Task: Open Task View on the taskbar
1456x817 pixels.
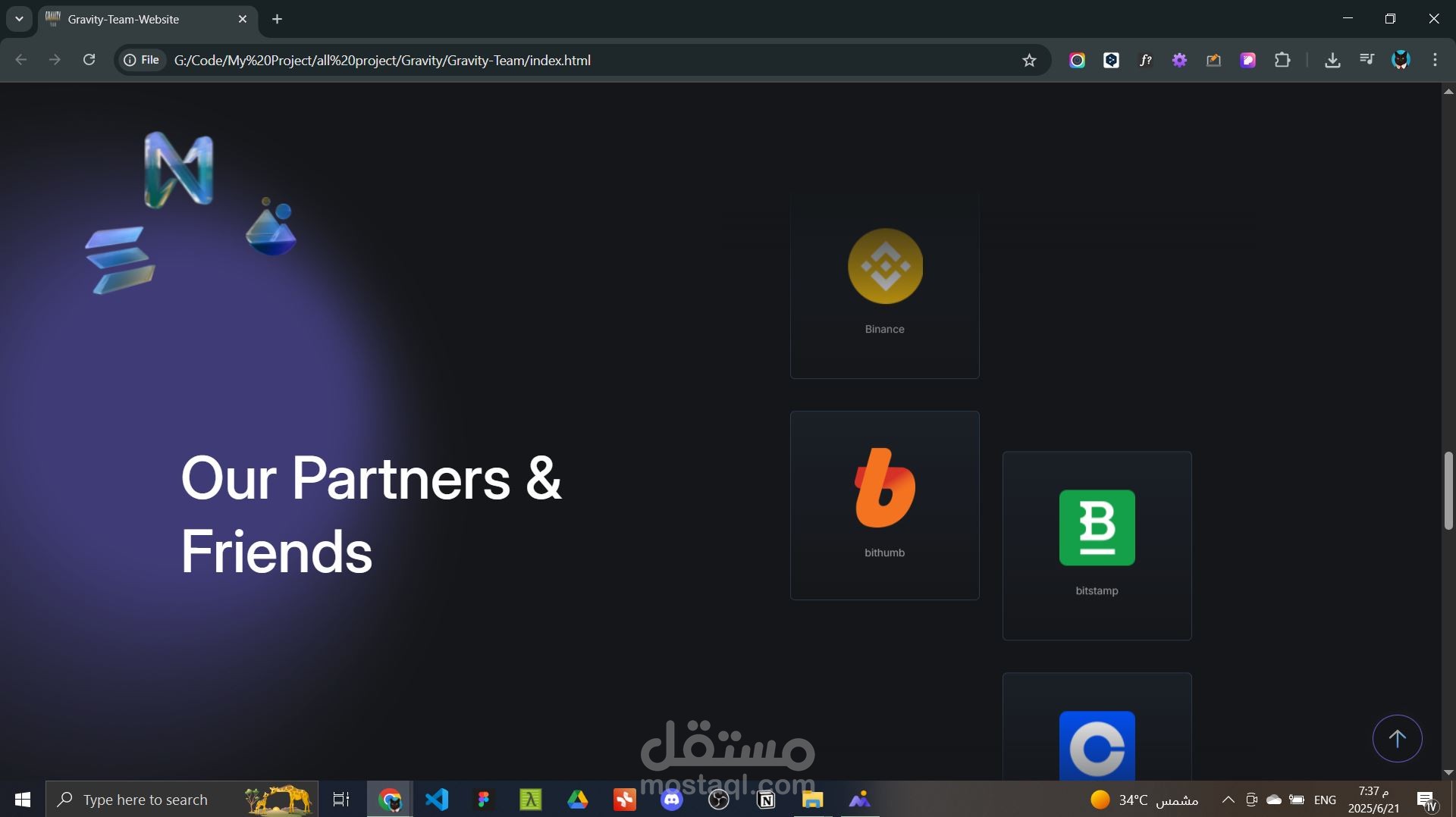Action: coord(341,800)
